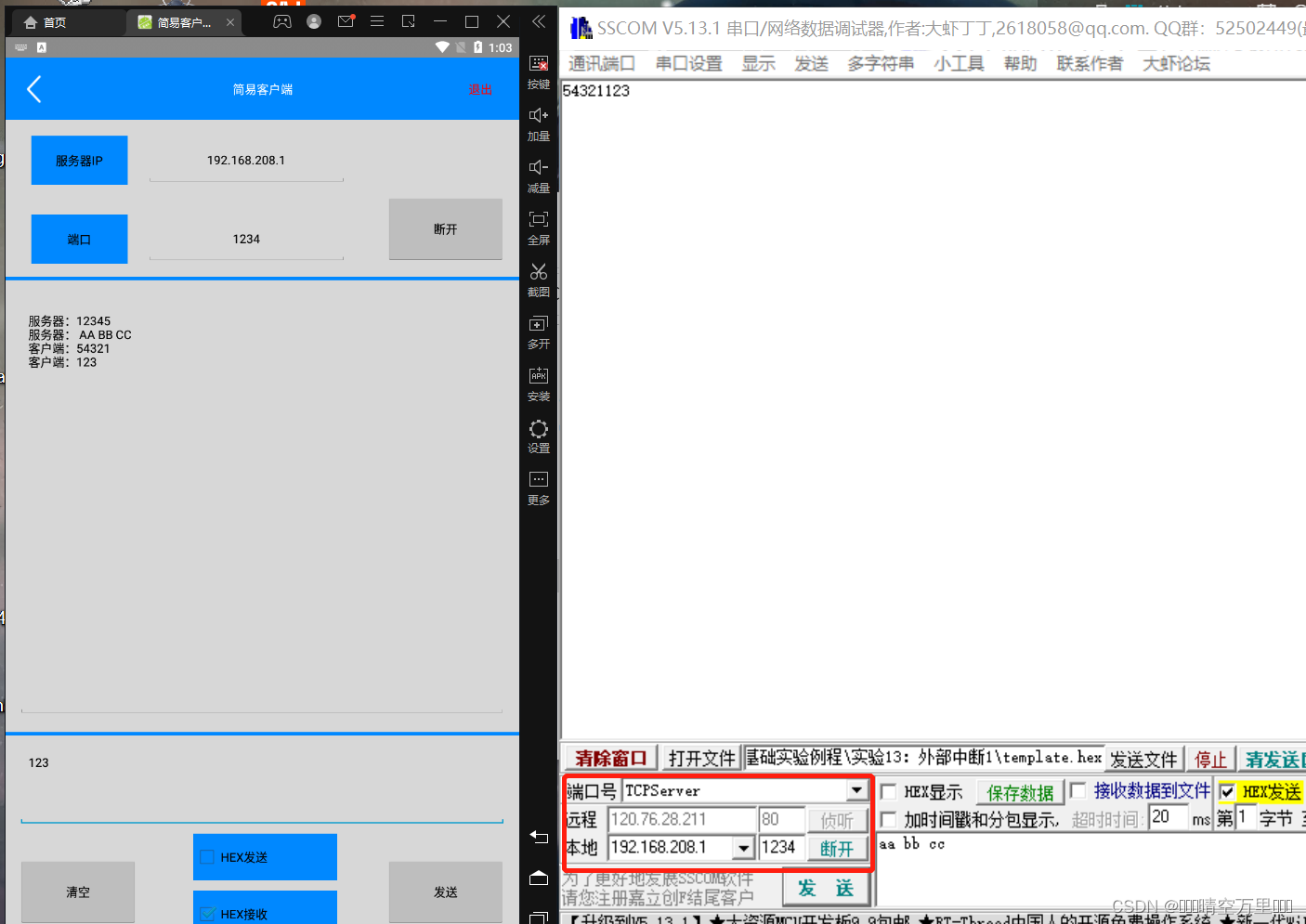Enable the HEX显示 checkbox in SSCOM

pos(888,792)
